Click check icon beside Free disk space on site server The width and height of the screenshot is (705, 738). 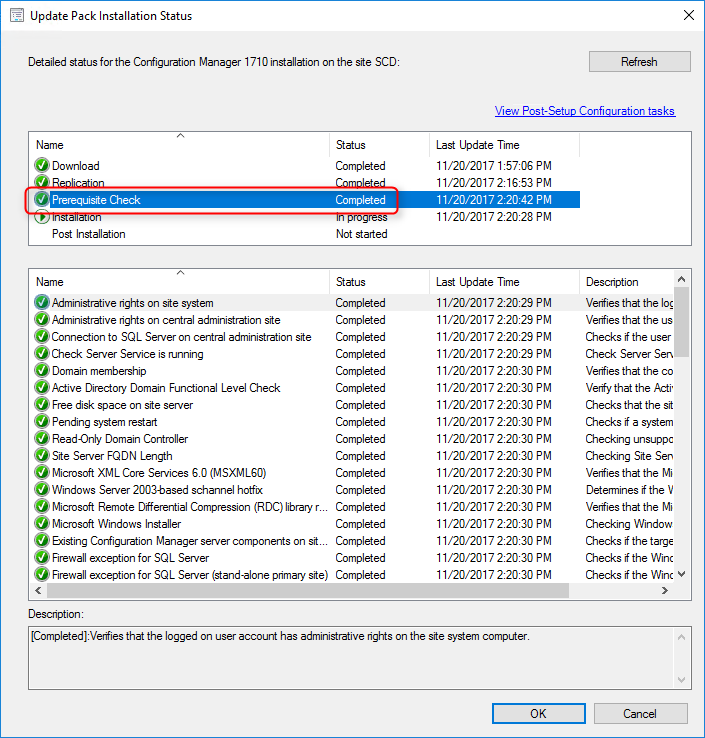pos(42,404)
